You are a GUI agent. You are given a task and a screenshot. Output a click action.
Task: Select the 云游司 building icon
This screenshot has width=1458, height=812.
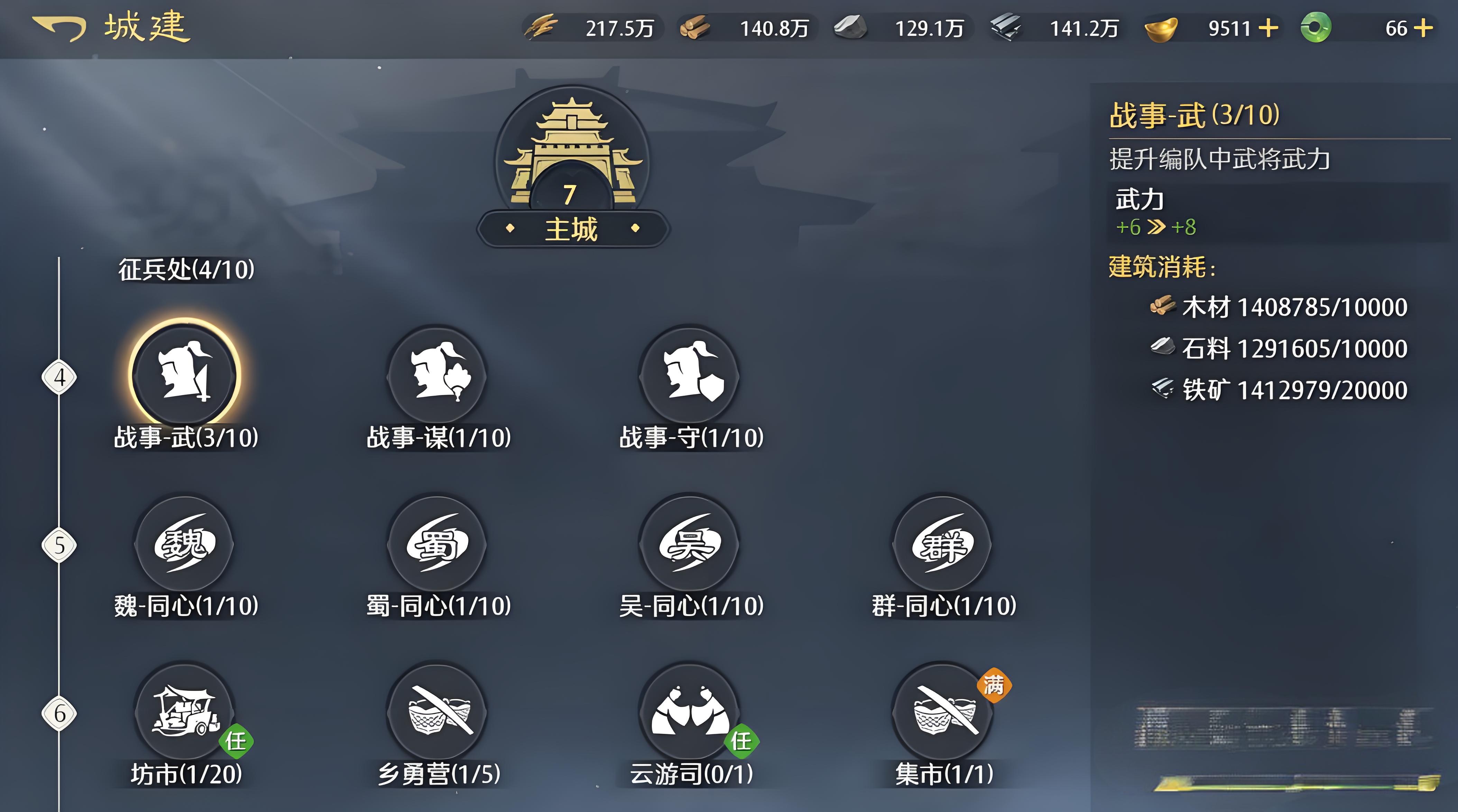tap(690, 712)
